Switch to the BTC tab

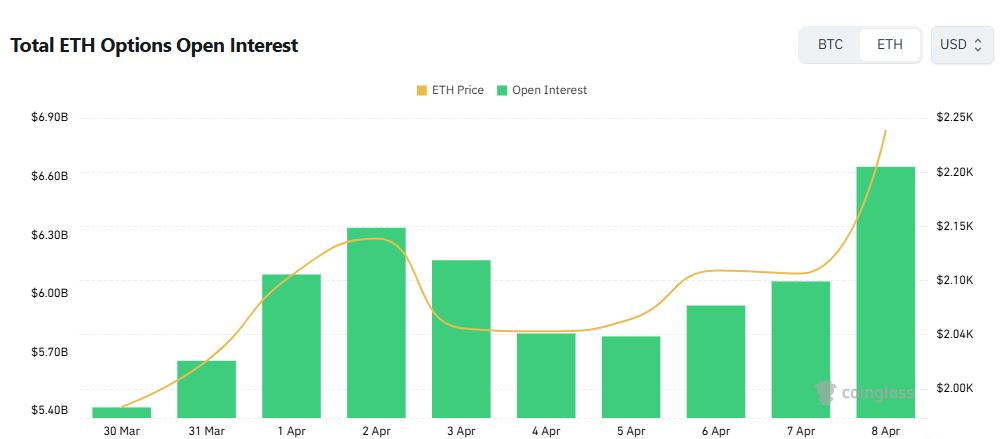(x=830, y=45)
